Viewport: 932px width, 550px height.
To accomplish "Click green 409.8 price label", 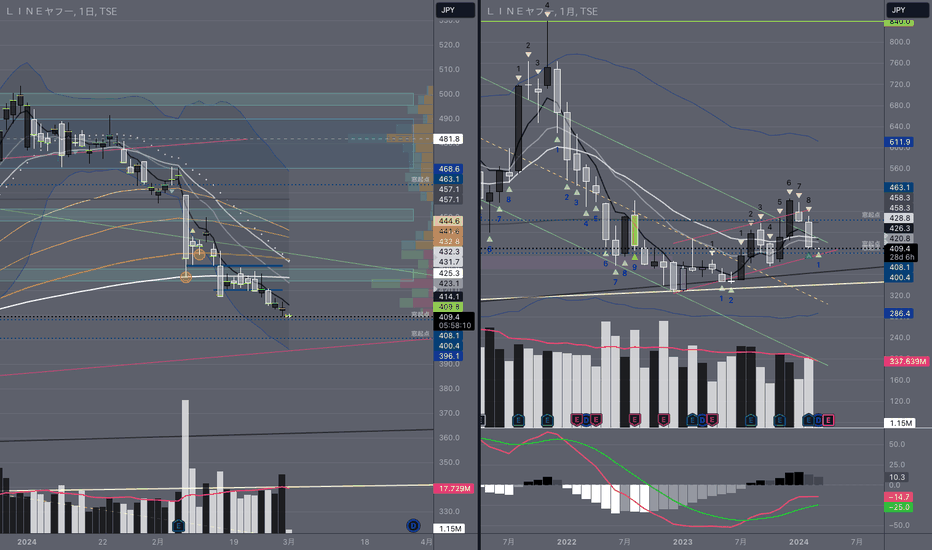I will pos(449,307).
